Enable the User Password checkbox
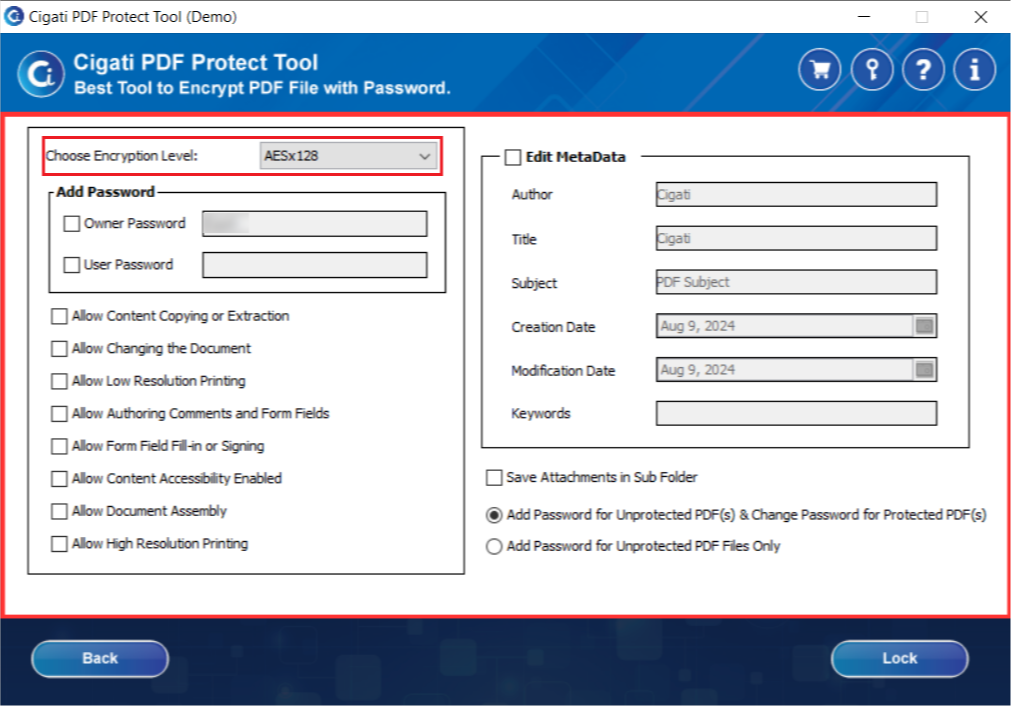Viewport: 1011px width, 706px height. point(72,265)
